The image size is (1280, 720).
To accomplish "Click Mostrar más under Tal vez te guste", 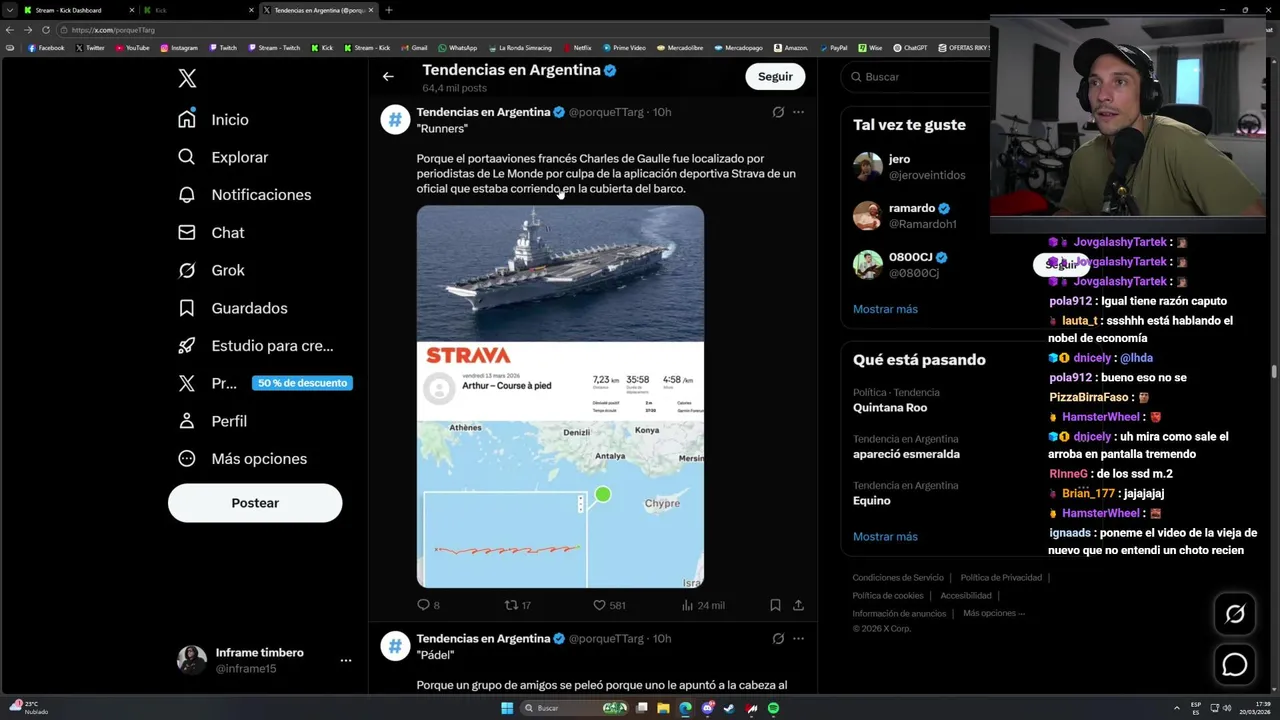I will click(885, 309).
